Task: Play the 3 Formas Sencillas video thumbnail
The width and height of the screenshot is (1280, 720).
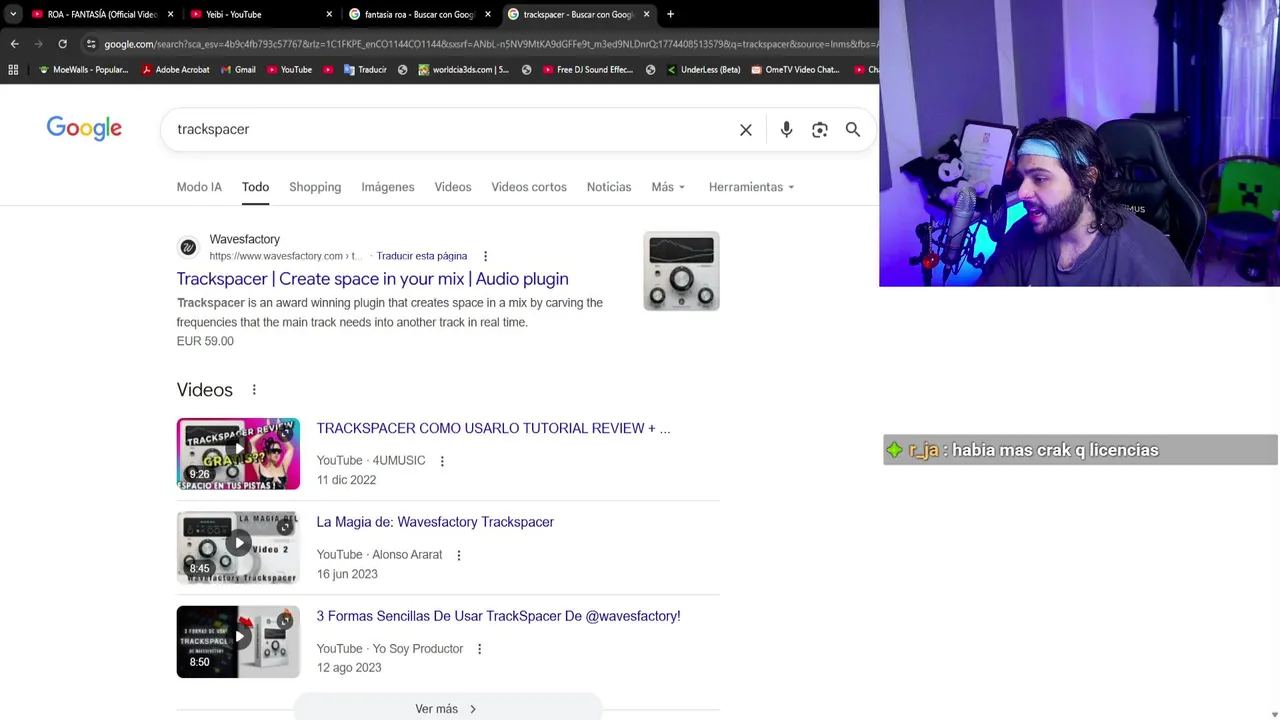Action: (x=238, y=642)
